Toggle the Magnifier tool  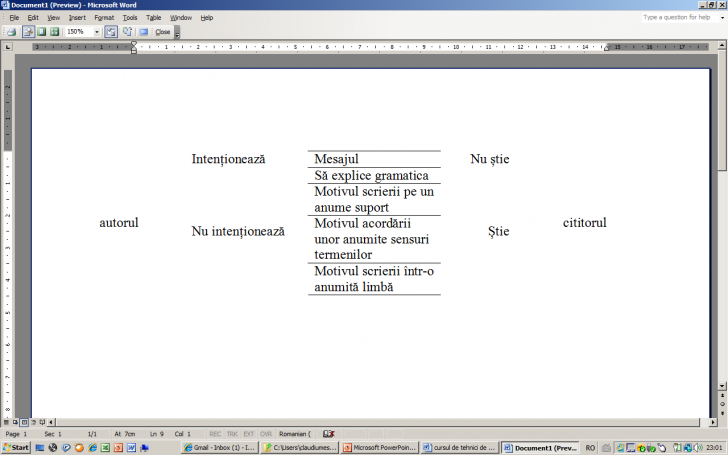tap(27, 32)
